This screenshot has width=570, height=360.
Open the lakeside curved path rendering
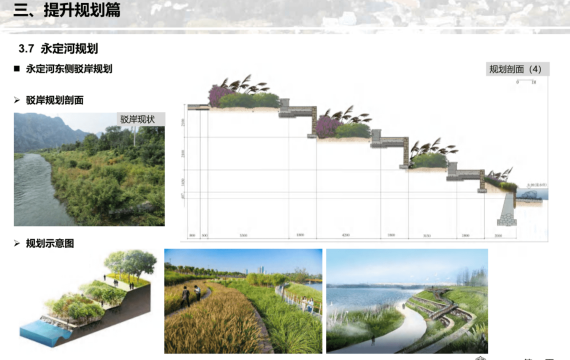pyautogui.click(x=407, y=301)
